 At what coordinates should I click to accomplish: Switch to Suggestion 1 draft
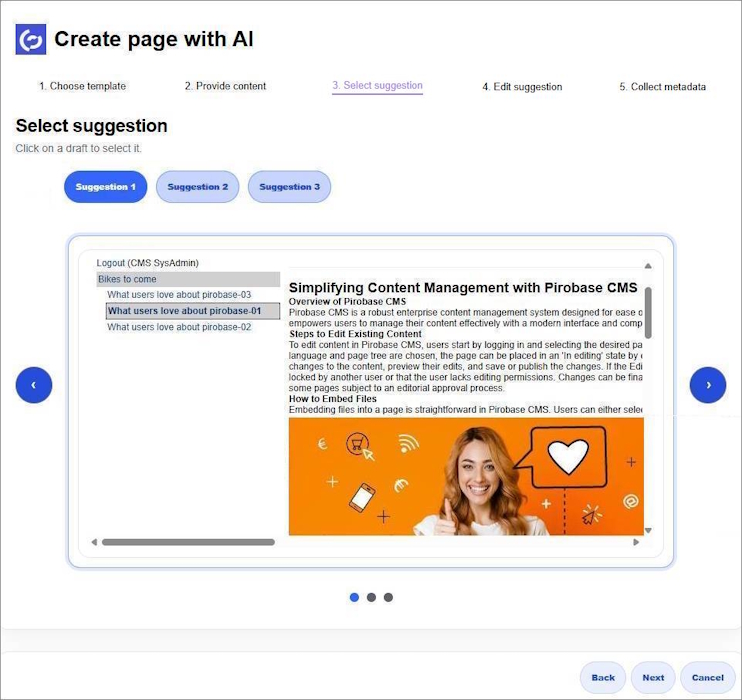[105, 187]
